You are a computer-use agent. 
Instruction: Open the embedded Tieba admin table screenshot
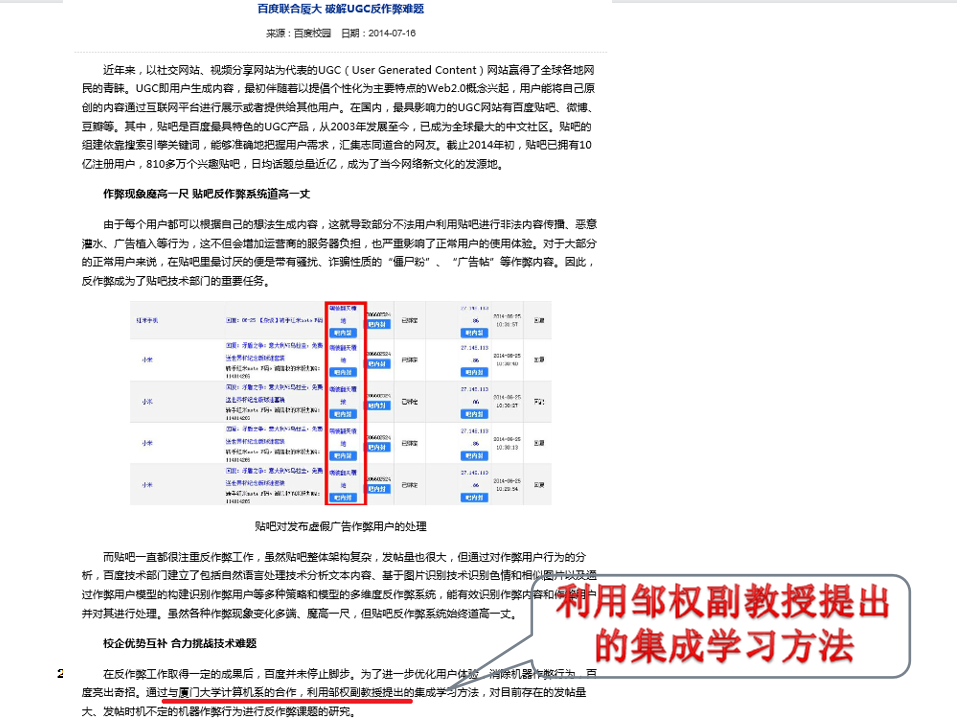tap(341, 403)
